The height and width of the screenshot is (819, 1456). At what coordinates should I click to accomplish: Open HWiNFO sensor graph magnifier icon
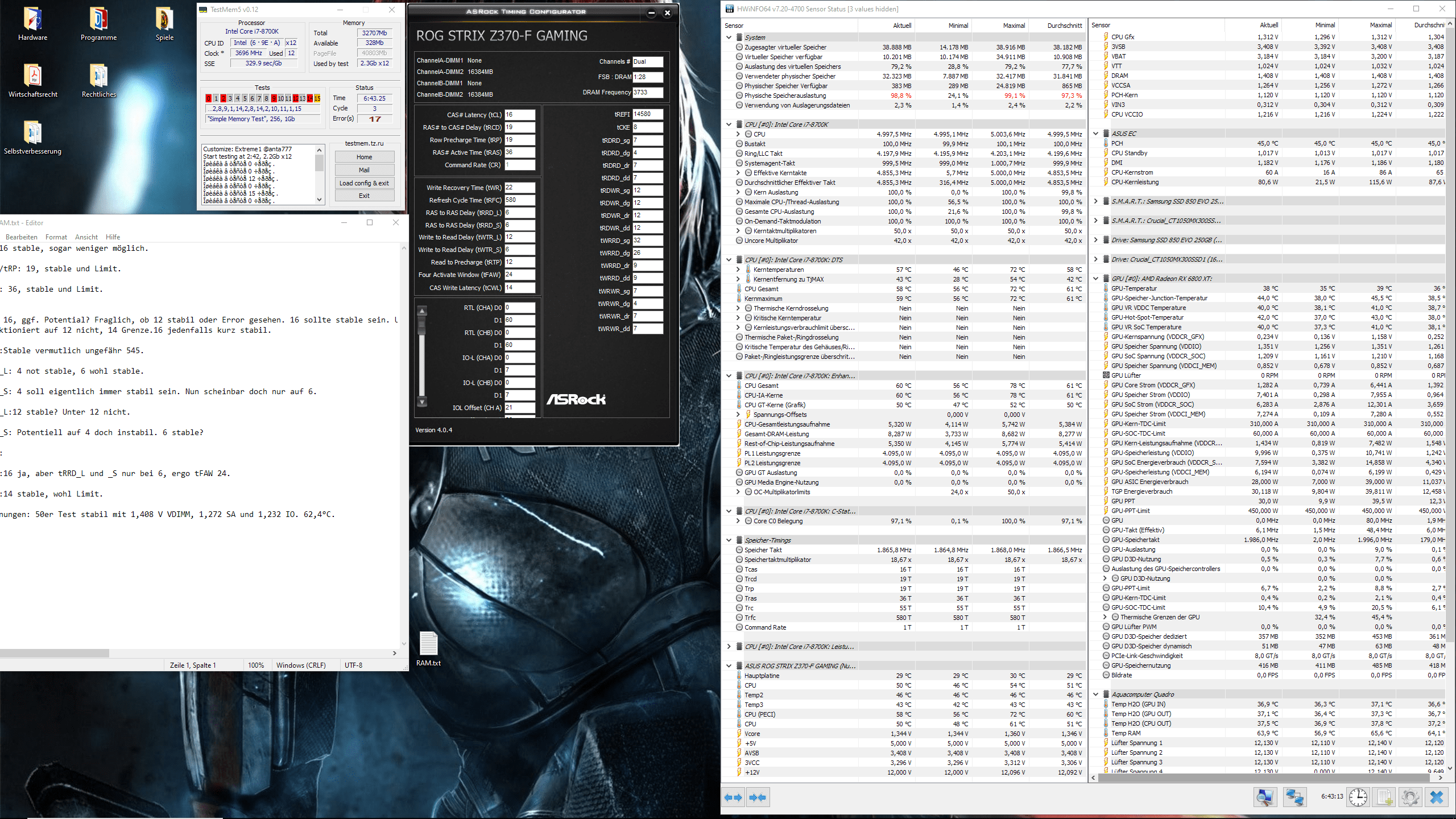pos(1265,797)
